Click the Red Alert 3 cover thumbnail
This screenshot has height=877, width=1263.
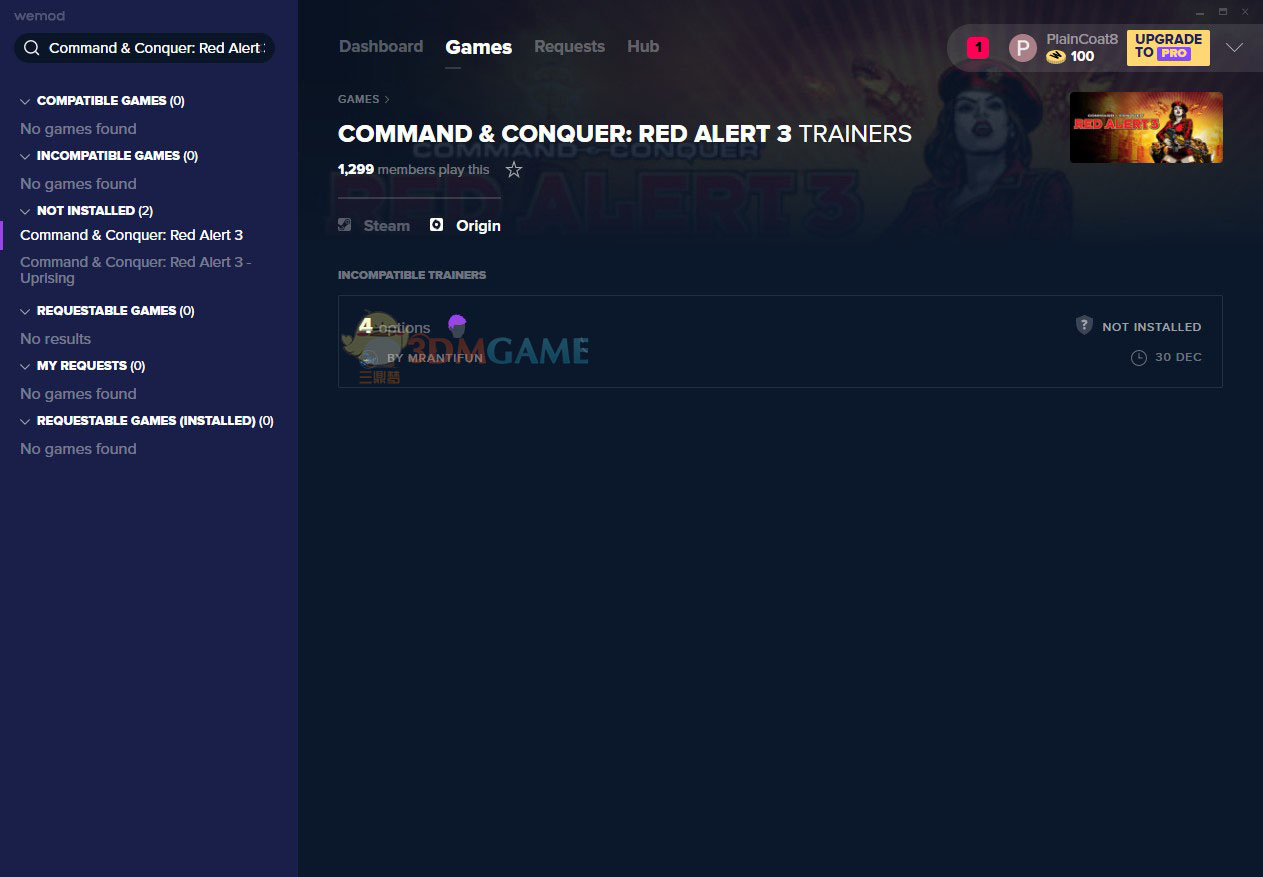1146,128
